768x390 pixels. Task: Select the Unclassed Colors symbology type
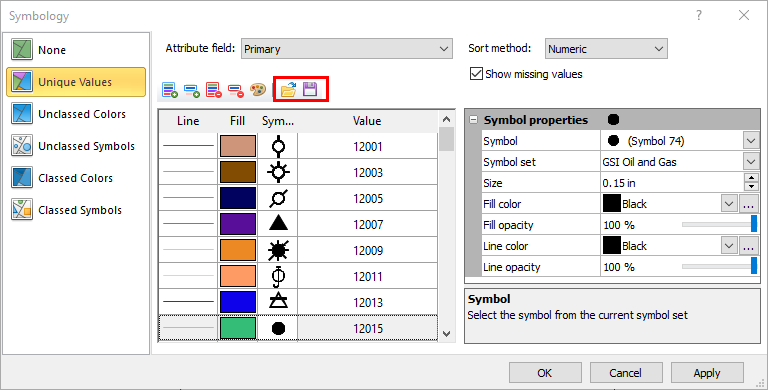click(76, 114)
